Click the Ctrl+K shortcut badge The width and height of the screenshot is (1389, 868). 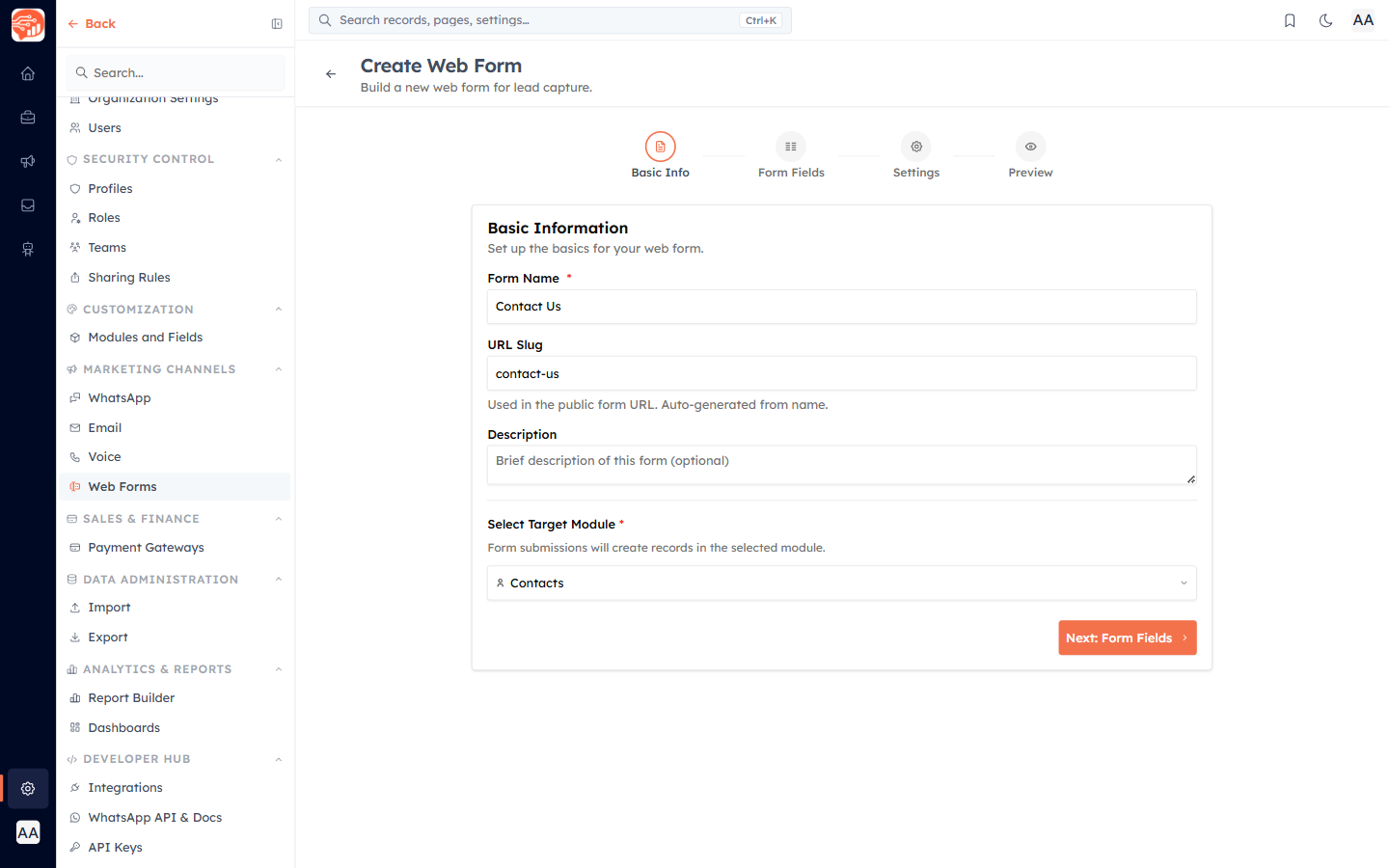click(761, 20)
